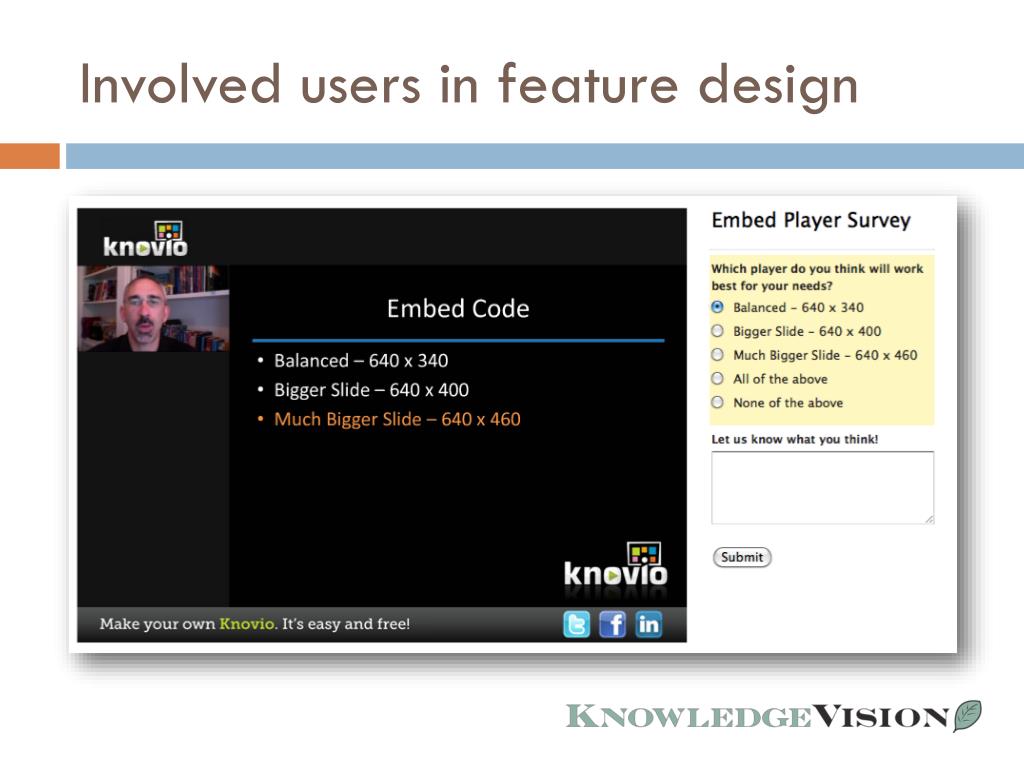Image resolution: width=1024 pixels, height=768 pixels.
Task: Click the orange Much Bigger Slide bullet
Action: 397,419
